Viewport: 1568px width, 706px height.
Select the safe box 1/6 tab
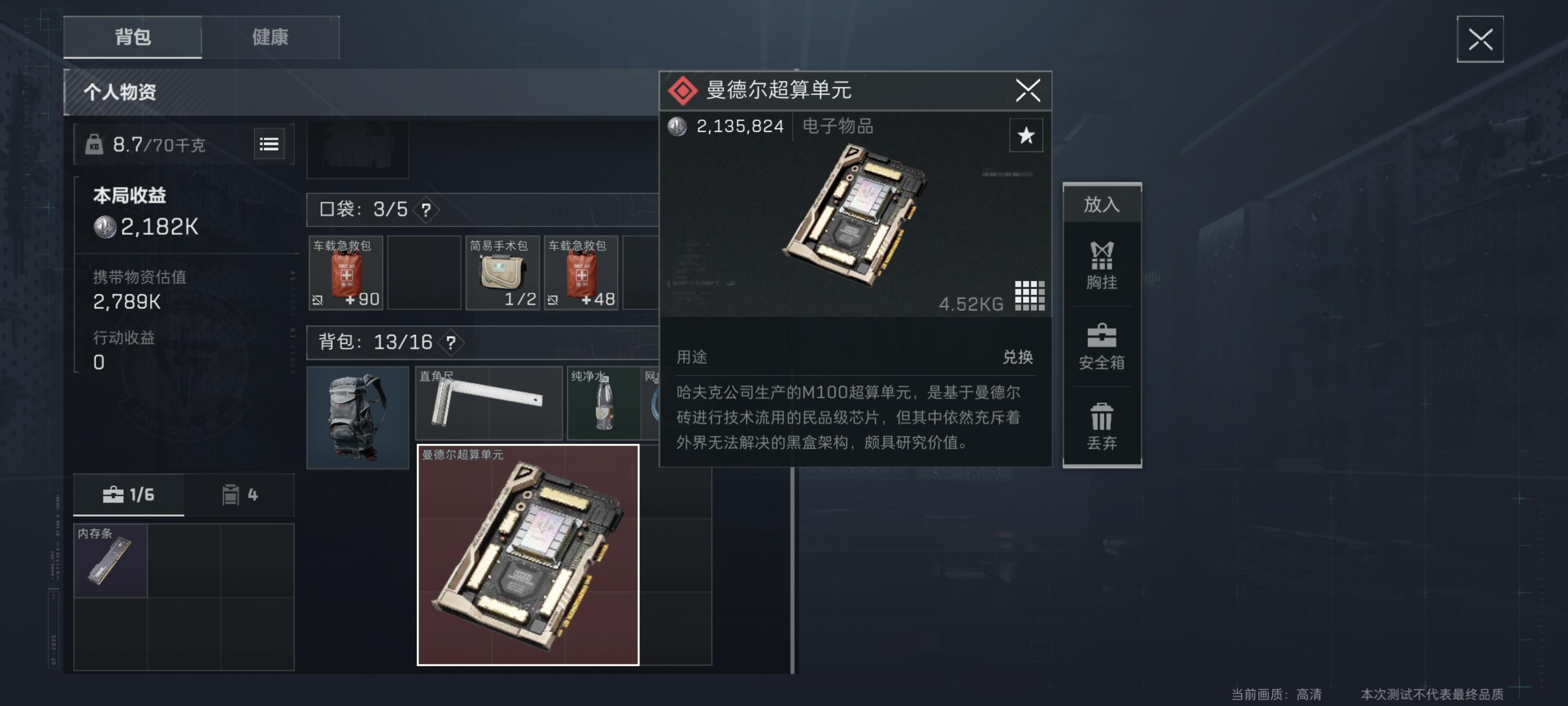(128, 495)
